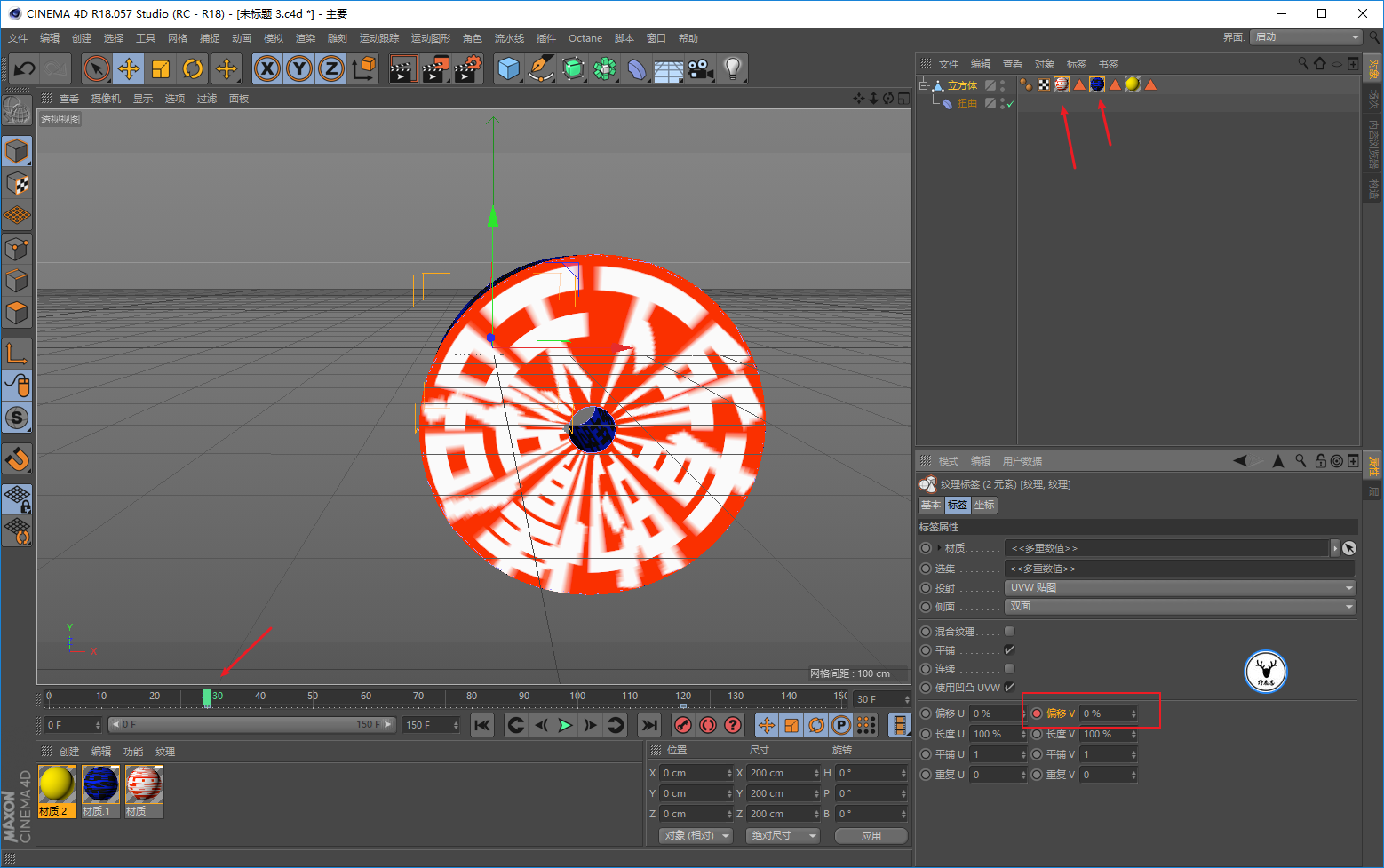The image size is (1384, 868).
Task: Open the Octane menu
Action: pyautogui.click(x=585, y=38)
